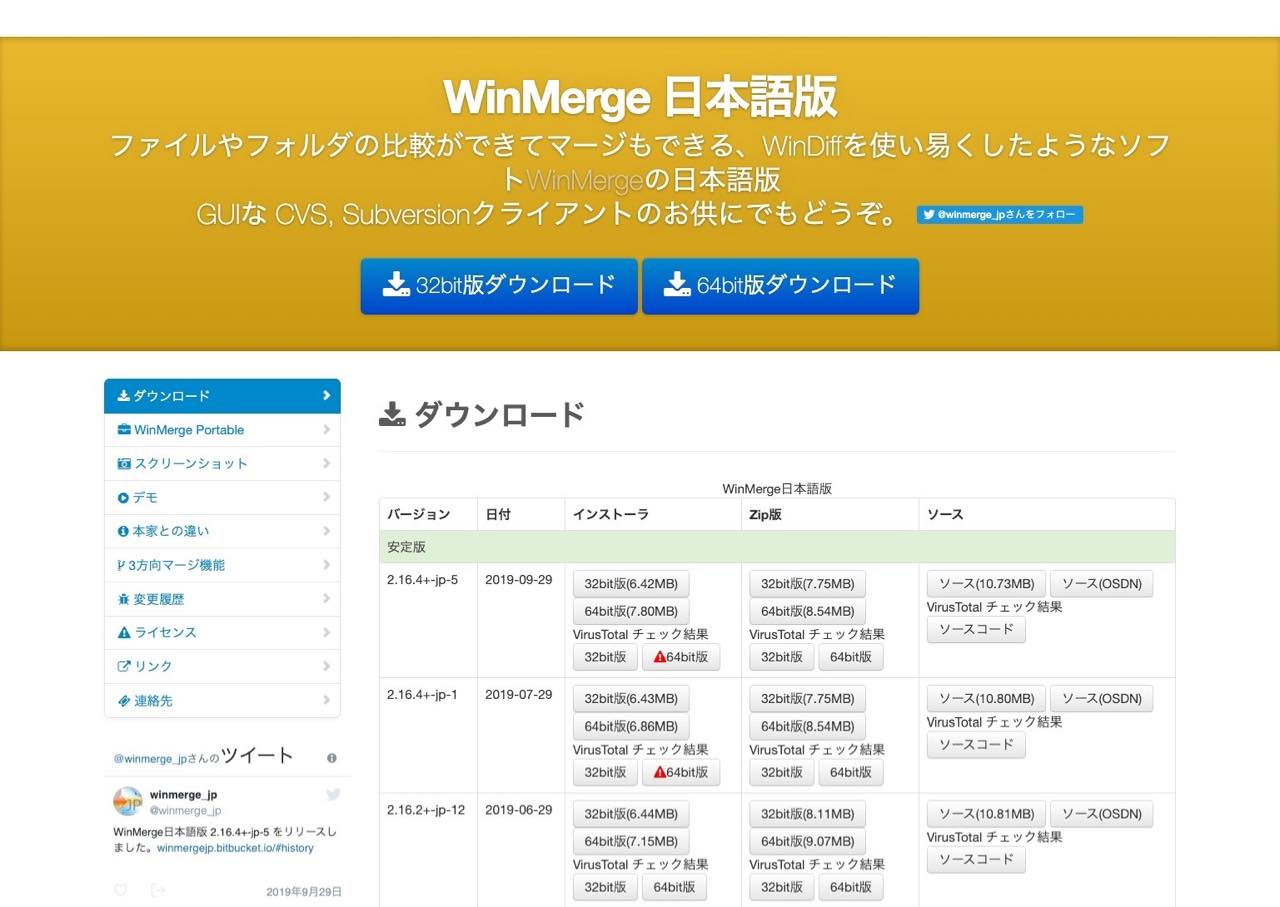Select the スクリーンショット sidebar item

coord(222,464)
